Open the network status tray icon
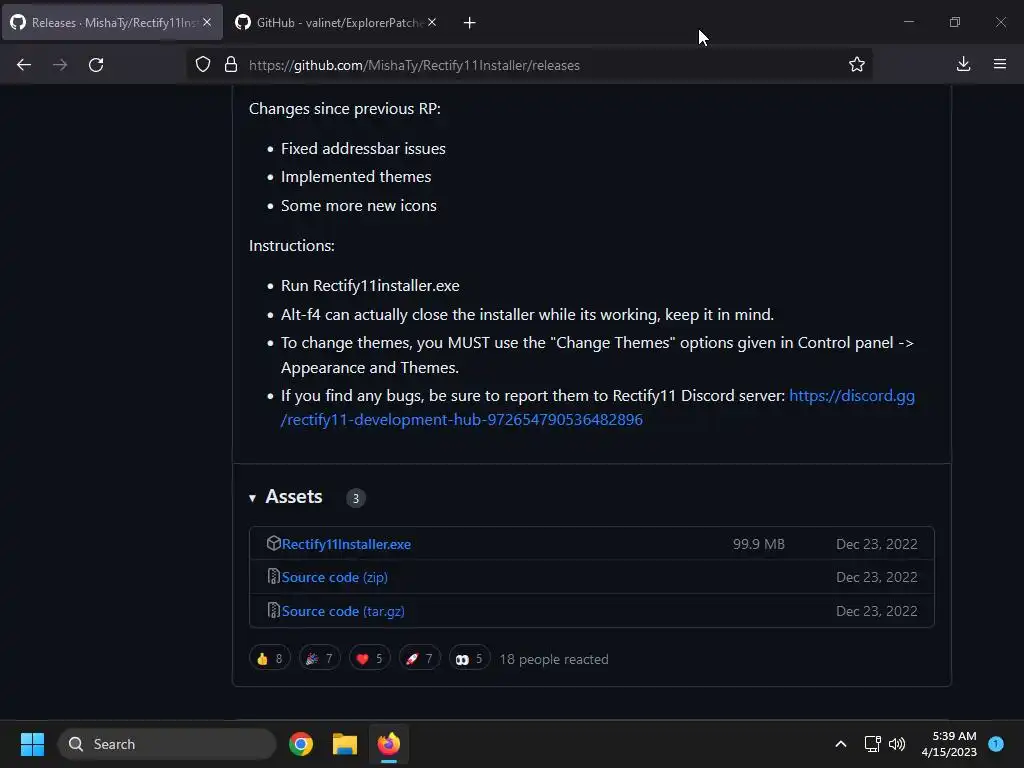The width and height of the screenshot is (1024, 768). tap(872, 744)
